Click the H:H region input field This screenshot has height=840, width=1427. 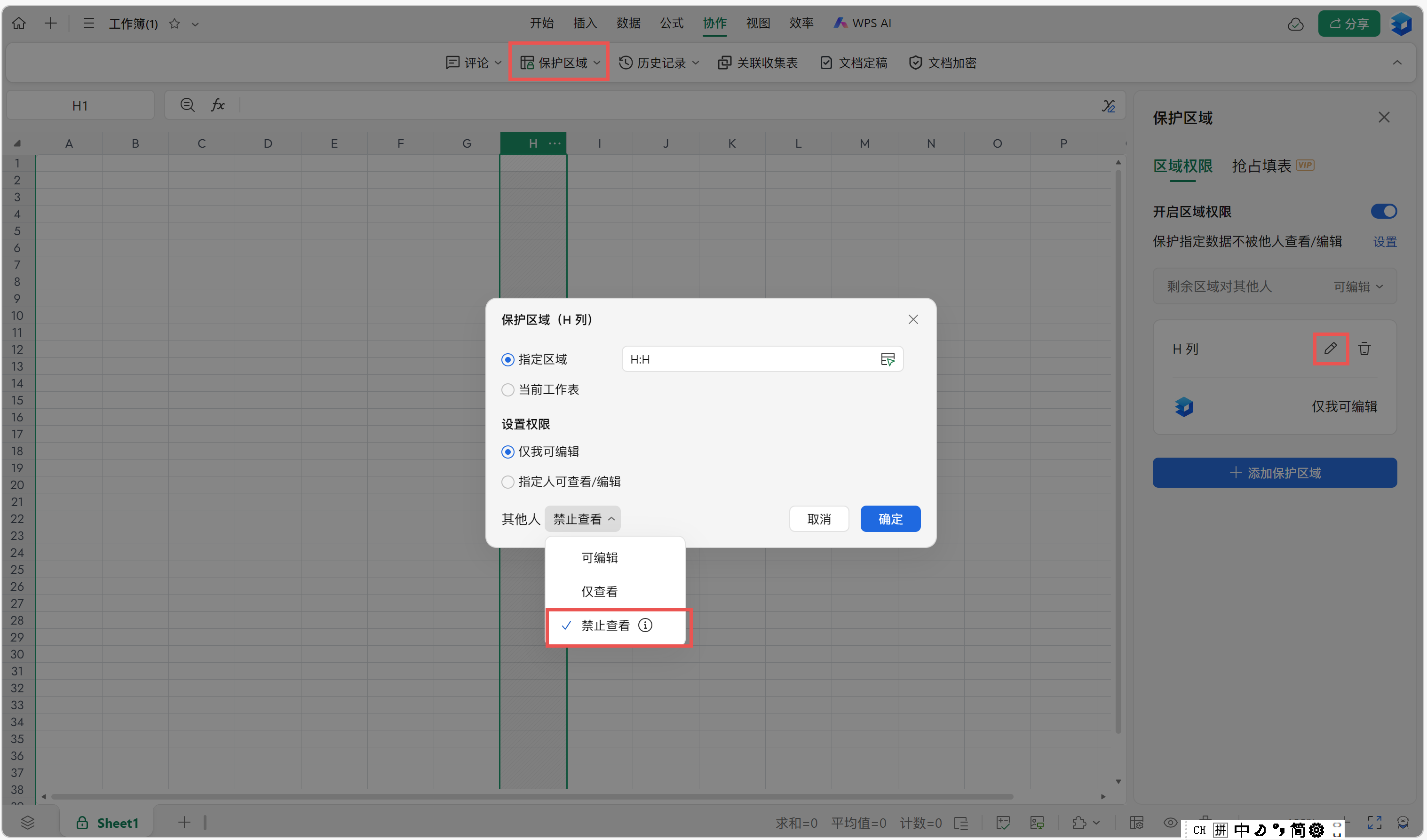(747, 359)
